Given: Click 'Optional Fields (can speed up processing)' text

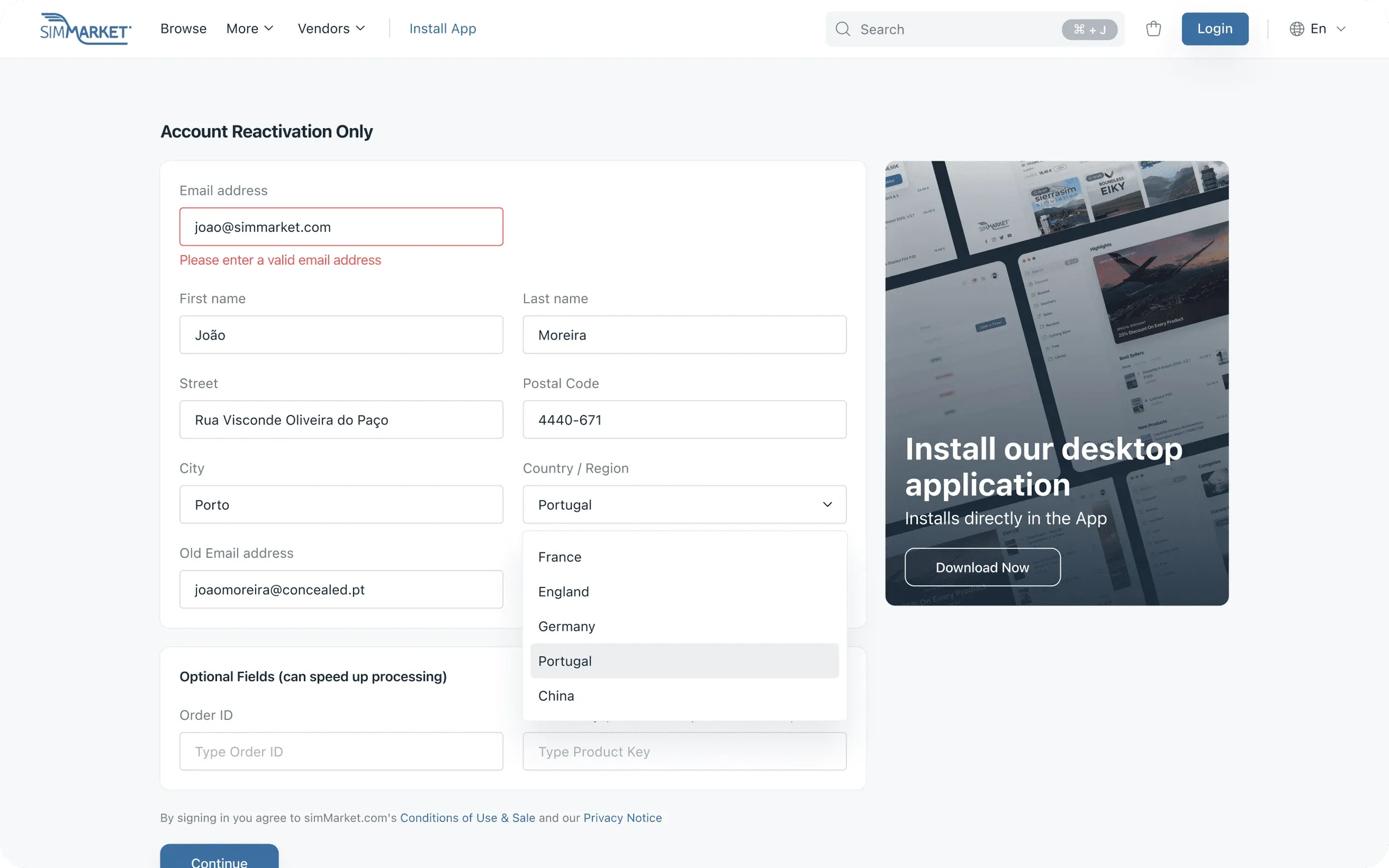Looking at the screenshot, I should coord(313,677).
